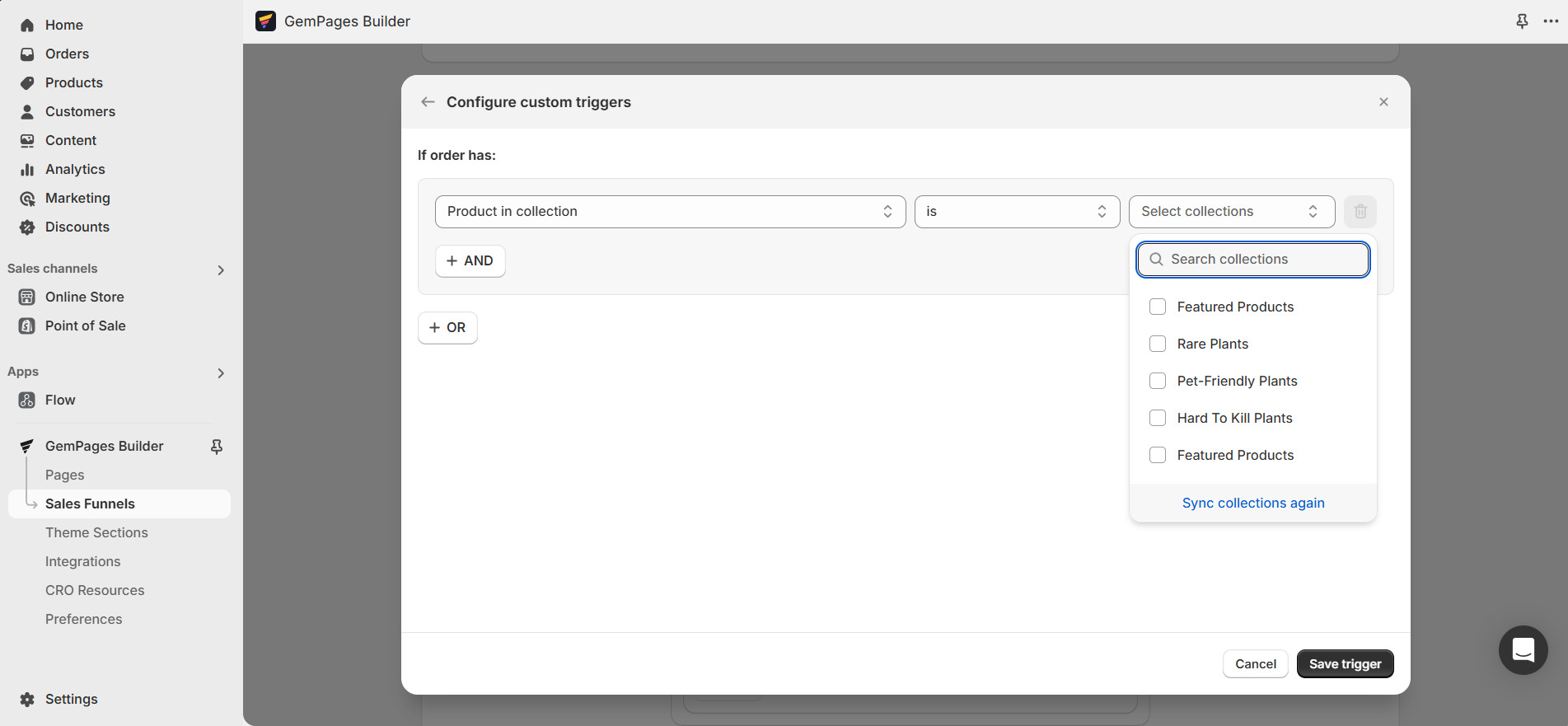The width and height of the screenshot is (1568, 726).
Task: Tick the Pet-Friendly Plants checkbox
Action: tap(1158, 382)
